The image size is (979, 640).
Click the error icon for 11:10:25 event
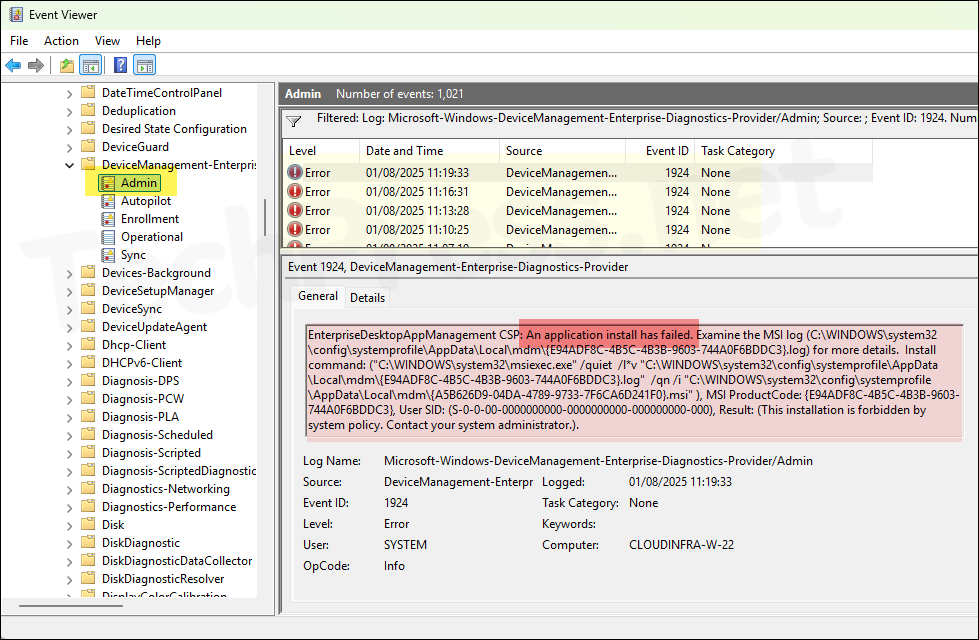(x=295, y=230)
